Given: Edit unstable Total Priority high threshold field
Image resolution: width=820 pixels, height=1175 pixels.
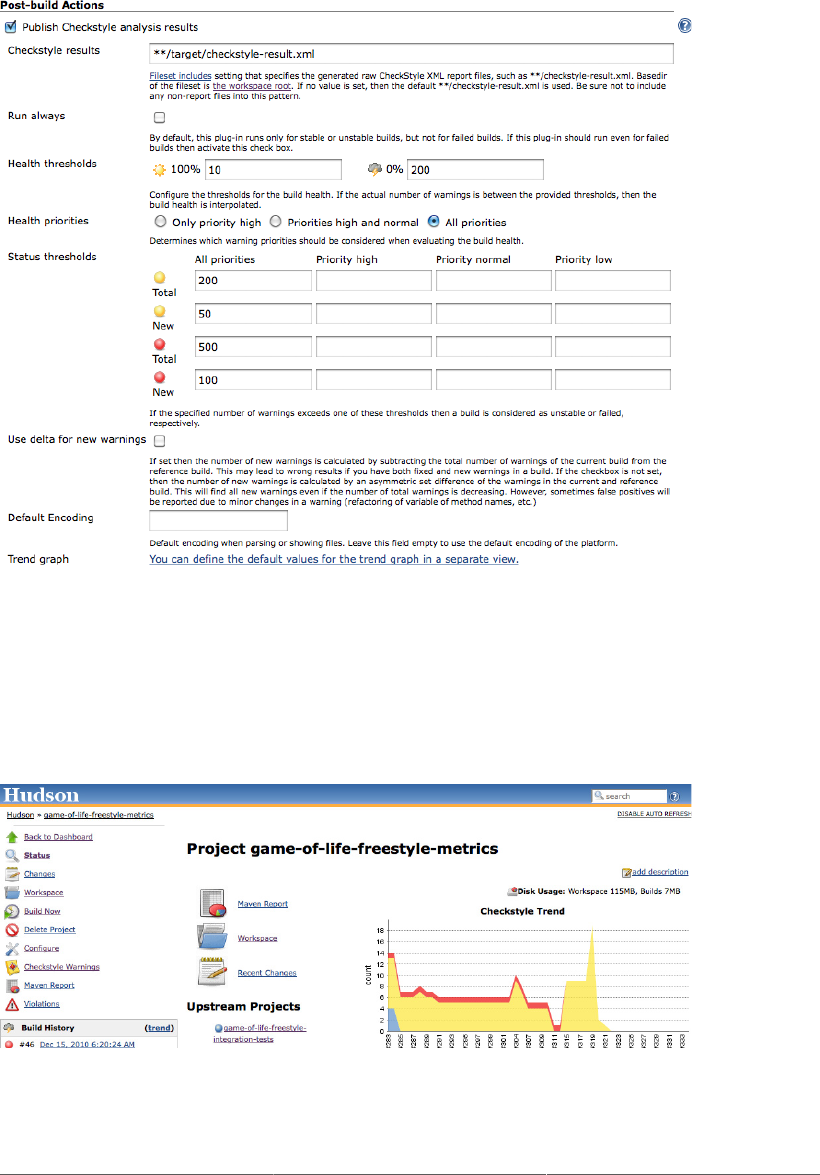Looking at the screenshot, I should coord(374,280).
